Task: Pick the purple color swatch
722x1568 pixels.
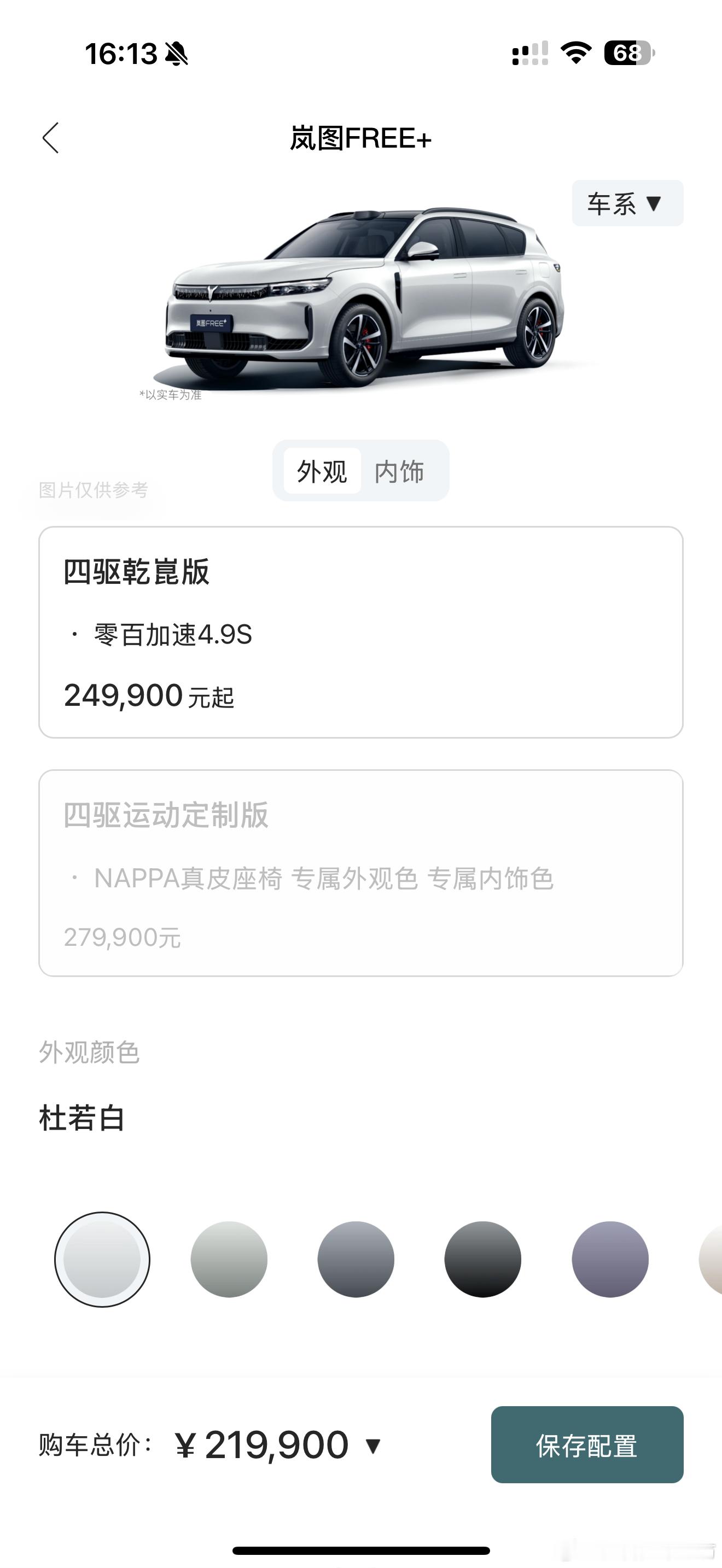Action: coord(610,1260)
